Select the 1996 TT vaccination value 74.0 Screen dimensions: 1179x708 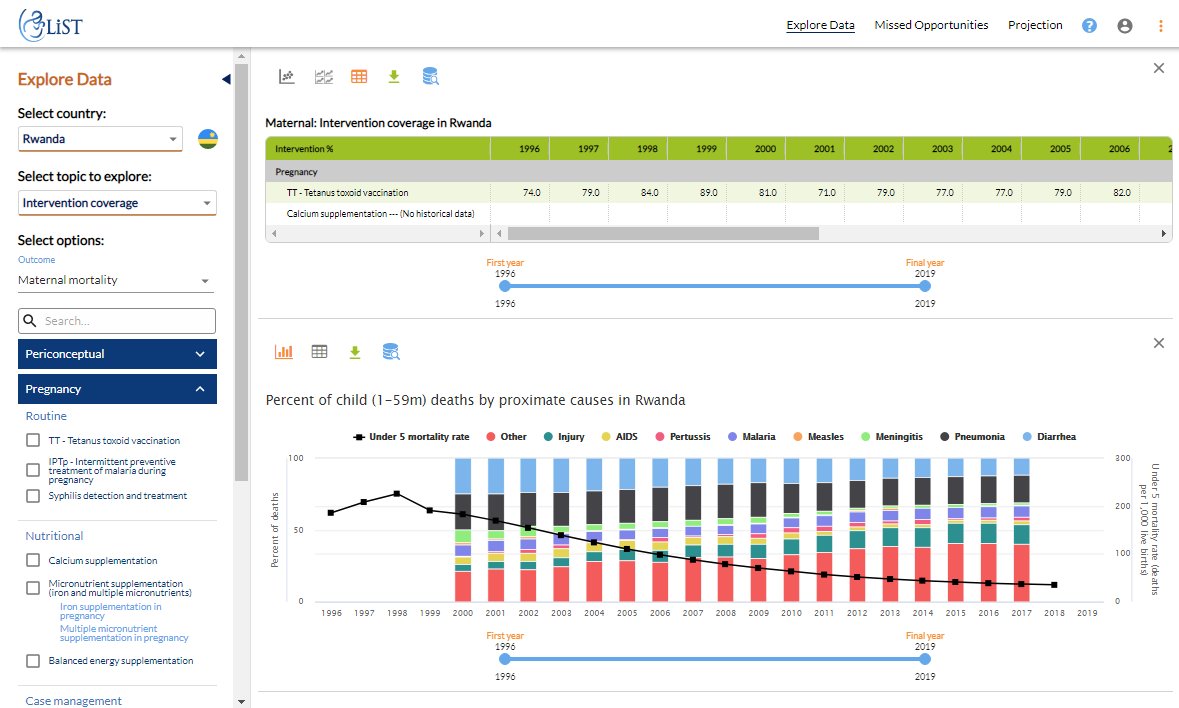pos(532,192)
